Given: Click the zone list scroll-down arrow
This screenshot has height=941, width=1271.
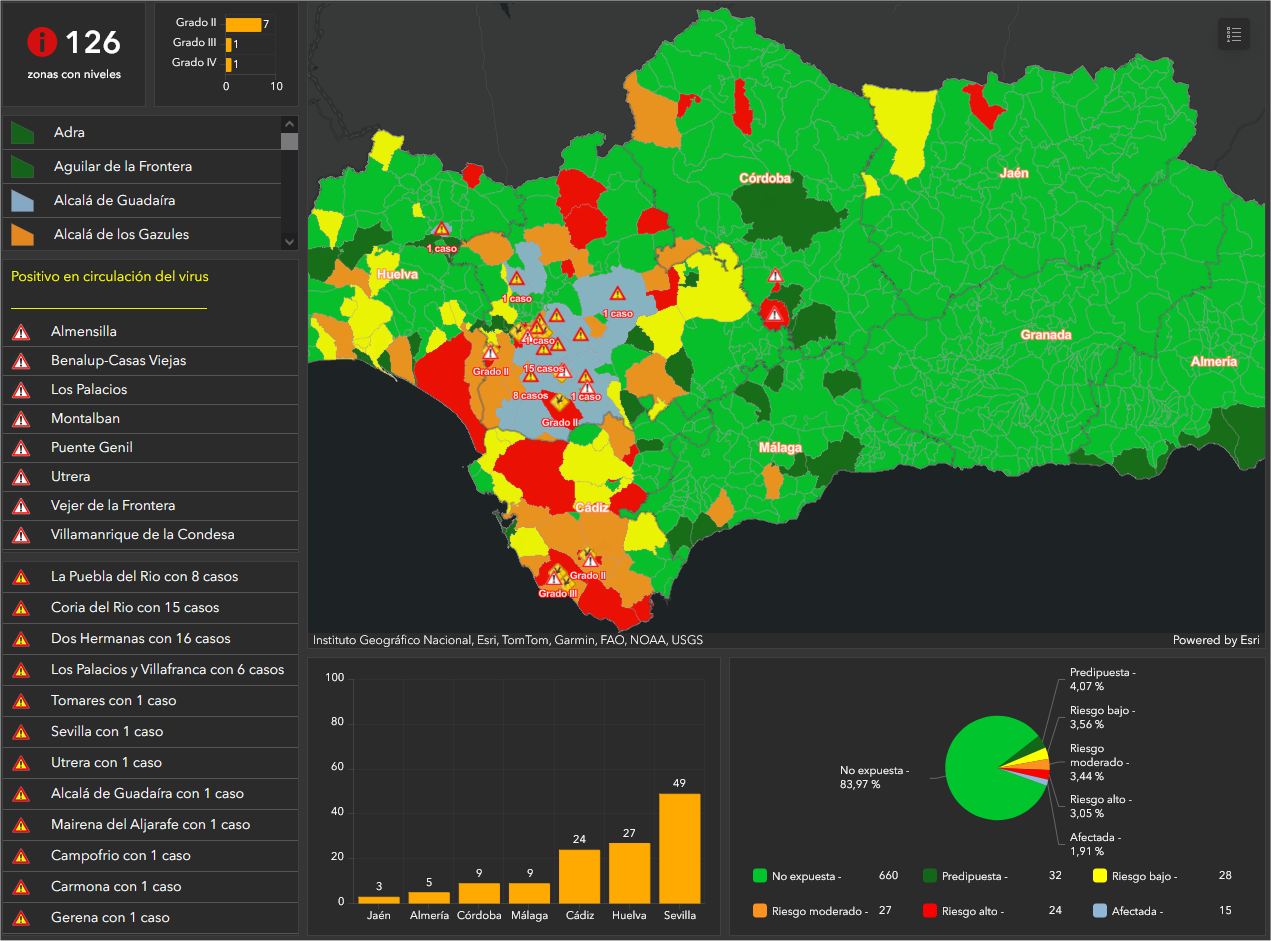Looking at the screenshot, I should 289,241.
